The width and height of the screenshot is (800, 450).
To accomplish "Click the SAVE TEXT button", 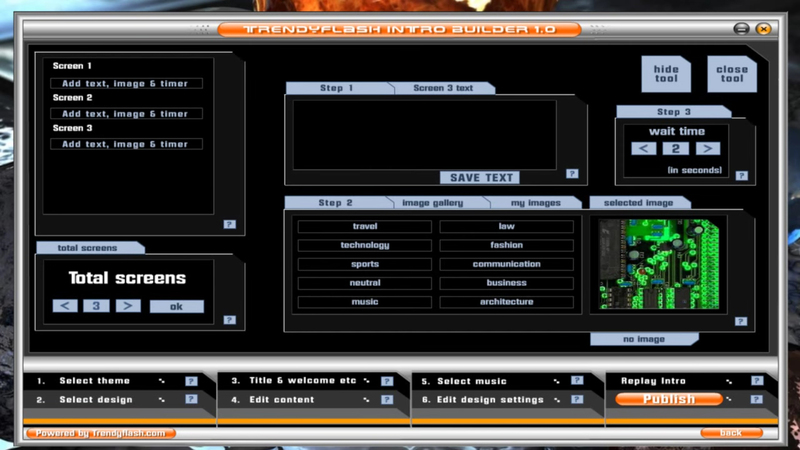I will [x=480, y=178].
